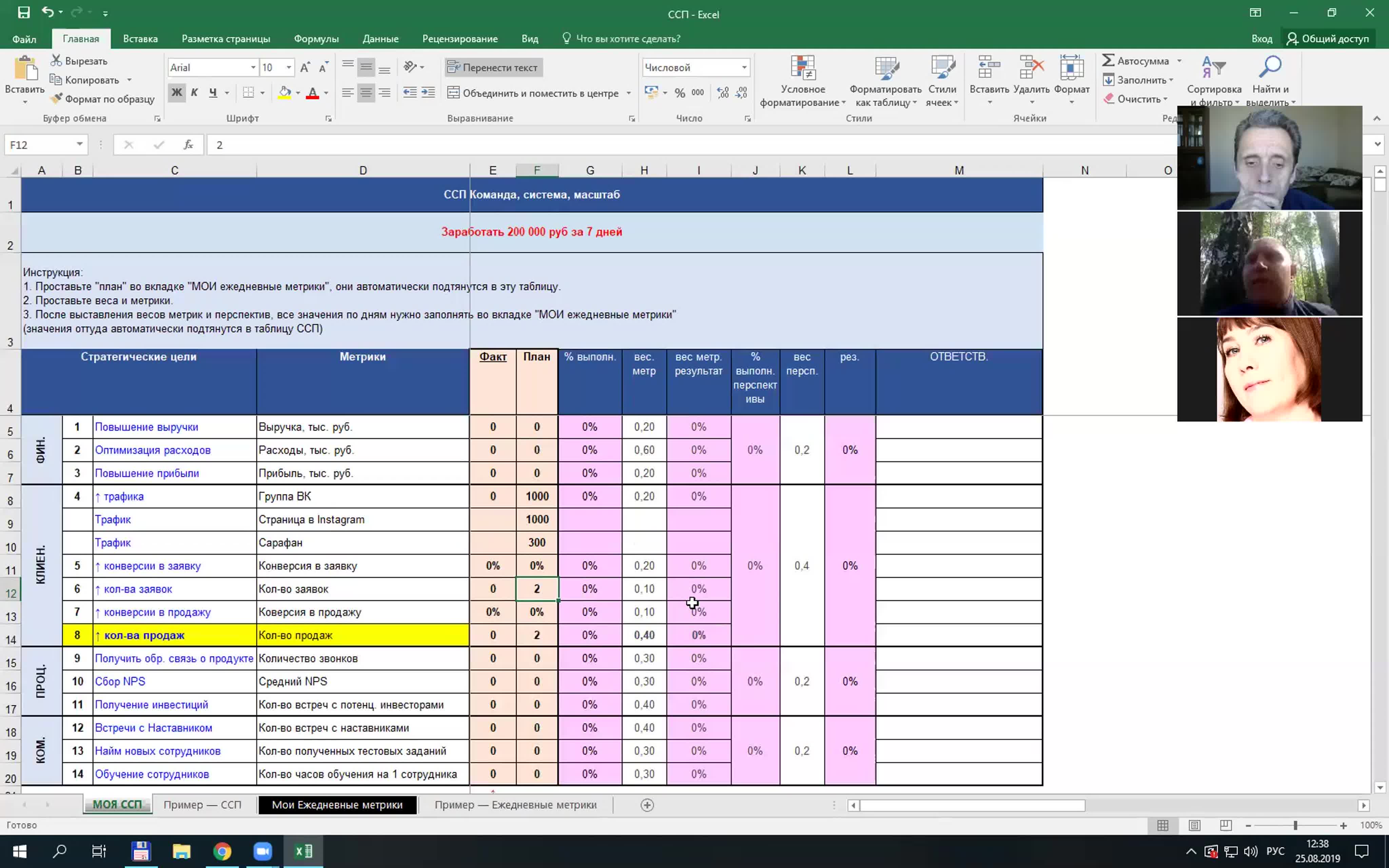The height and width of the screenshot is (868, 1389).
Task: Expand the Автосумма dropdown arrow
Action: (1179, 61)
